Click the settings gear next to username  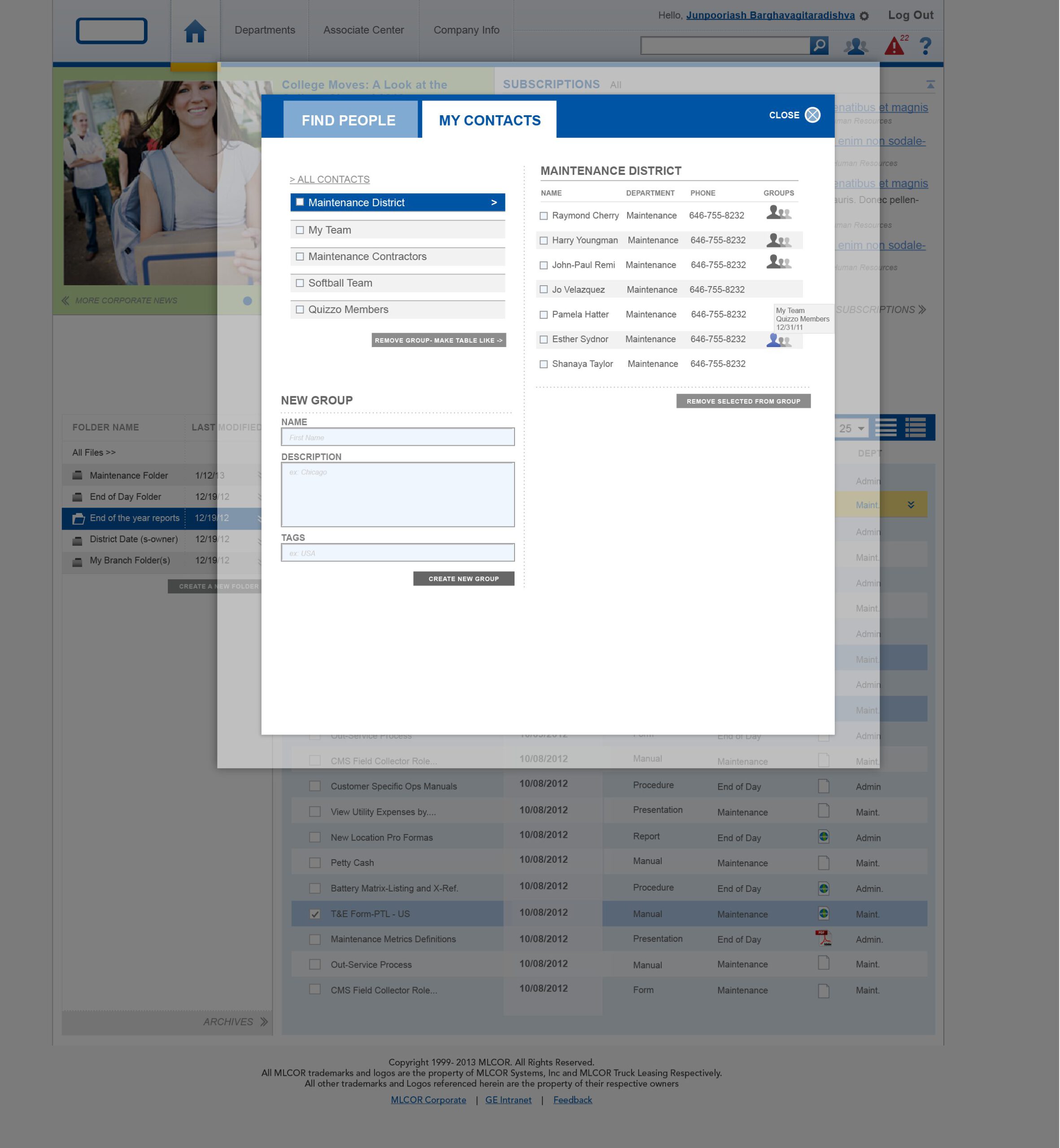tap(864, 16)
